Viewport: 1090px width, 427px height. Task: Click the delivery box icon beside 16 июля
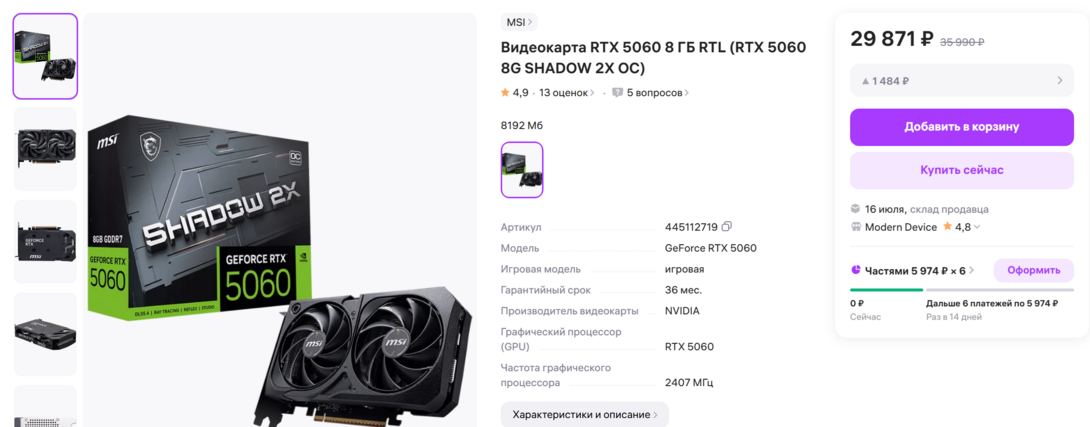point(856,209)
